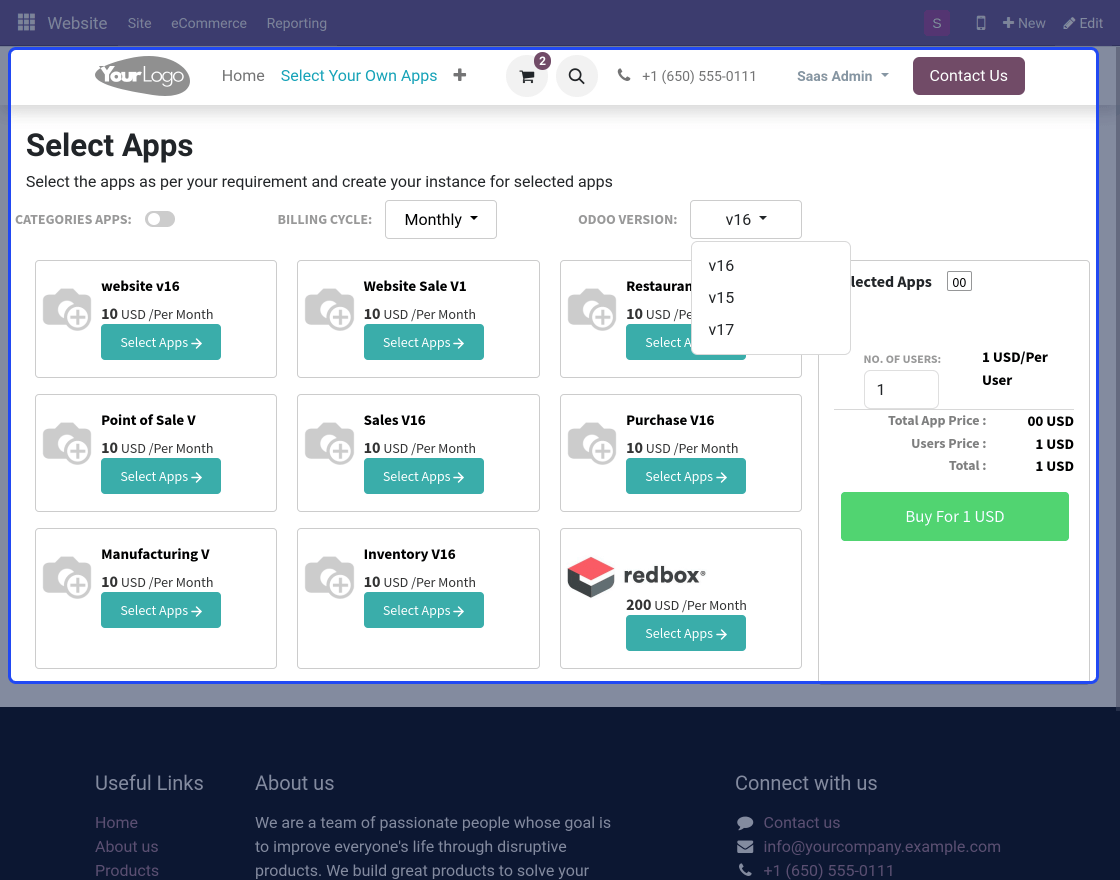
Task: Open Select Your Own Apps page
Action: (x=359, y=76)
